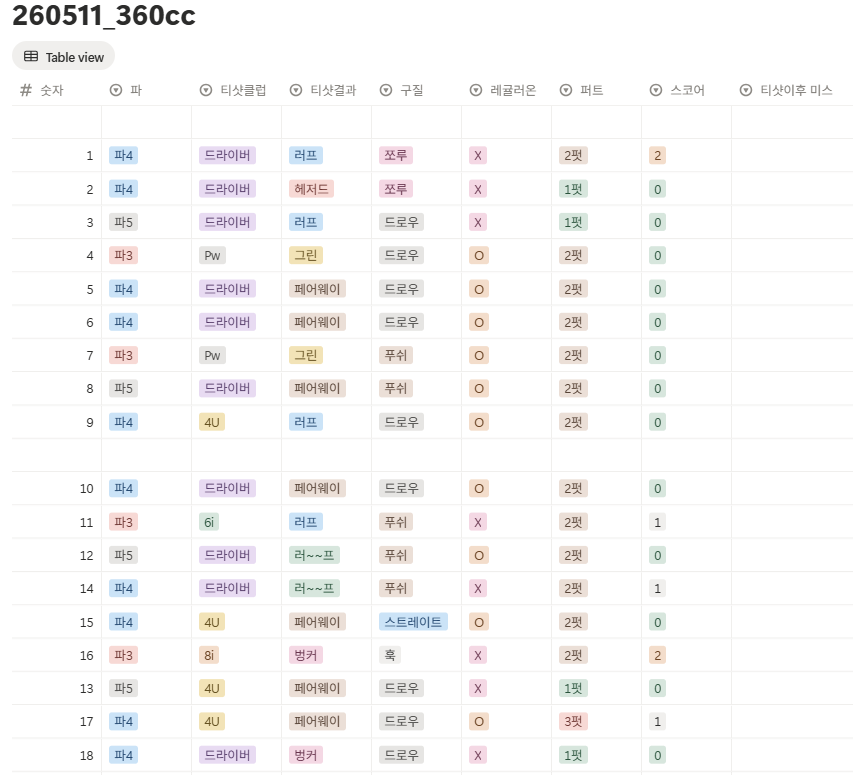
Task: Click the 러프 tag in row 9
Action: click(306, 422)
